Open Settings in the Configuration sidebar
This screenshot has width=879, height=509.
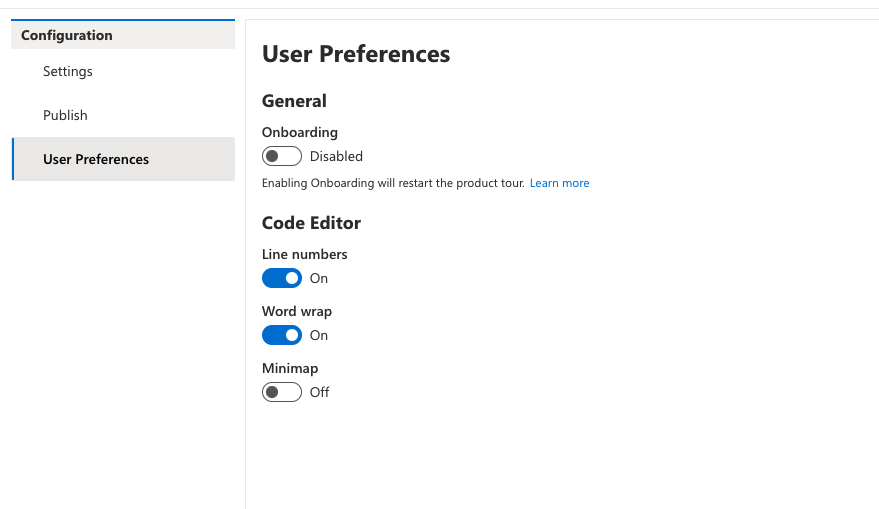(68, 71)
